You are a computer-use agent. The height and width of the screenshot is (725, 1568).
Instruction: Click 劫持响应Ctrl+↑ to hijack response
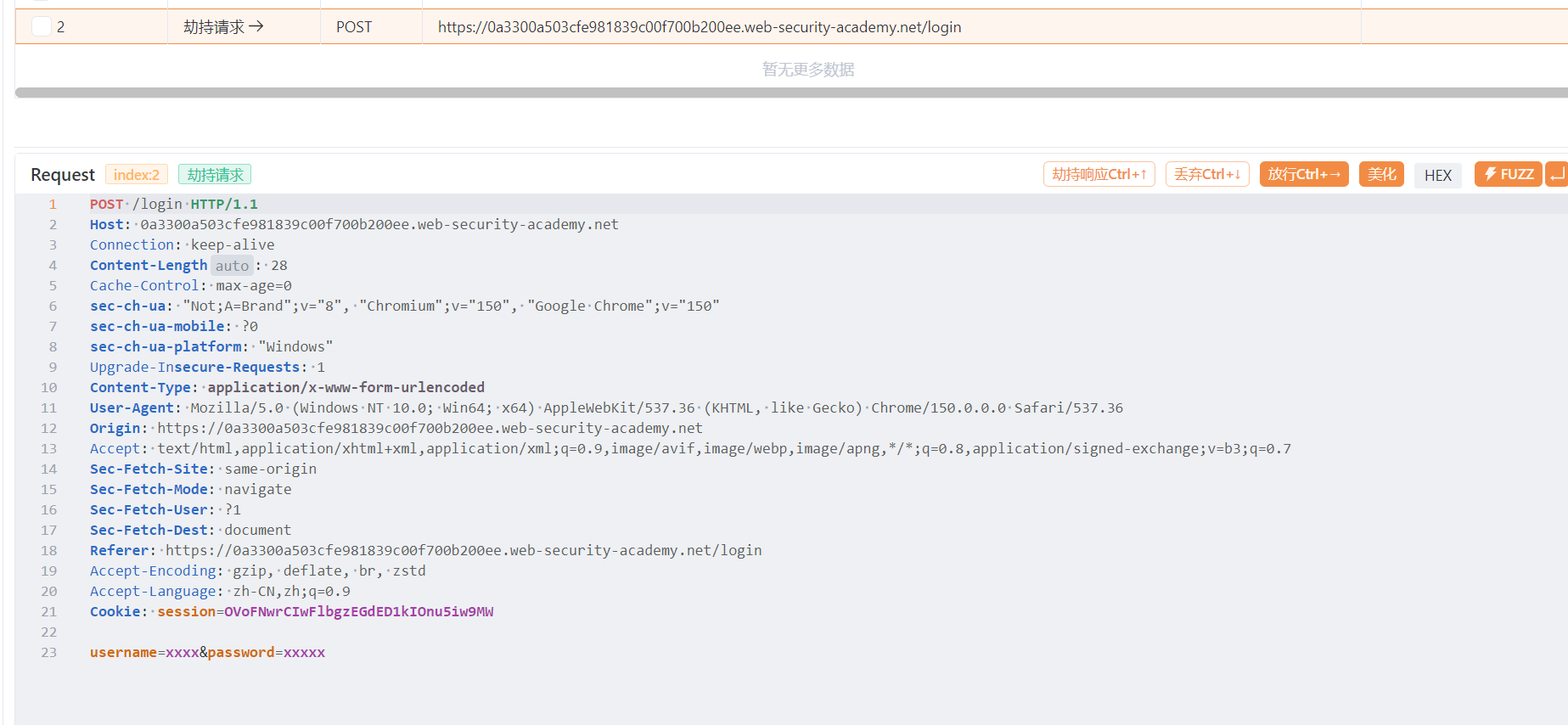click(1099, 174)
